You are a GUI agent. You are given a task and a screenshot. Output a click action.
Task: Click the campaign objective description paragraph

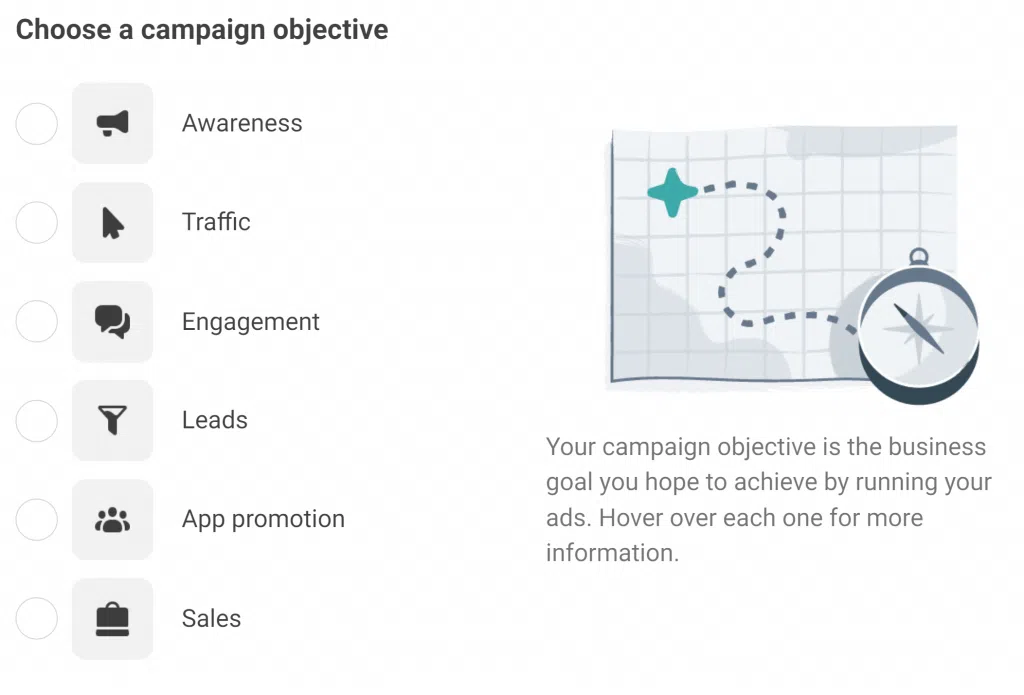(769, 500)
